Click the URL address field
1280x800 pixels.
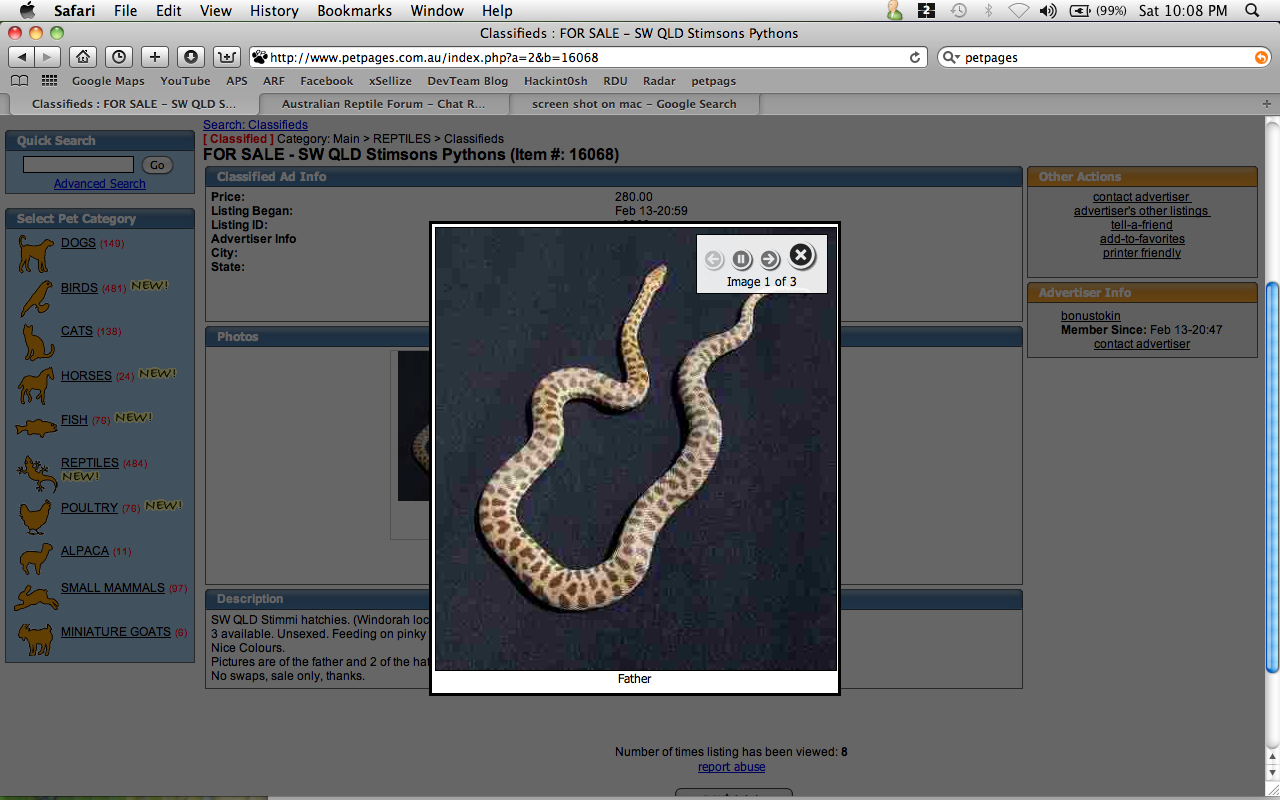point(587,58)
